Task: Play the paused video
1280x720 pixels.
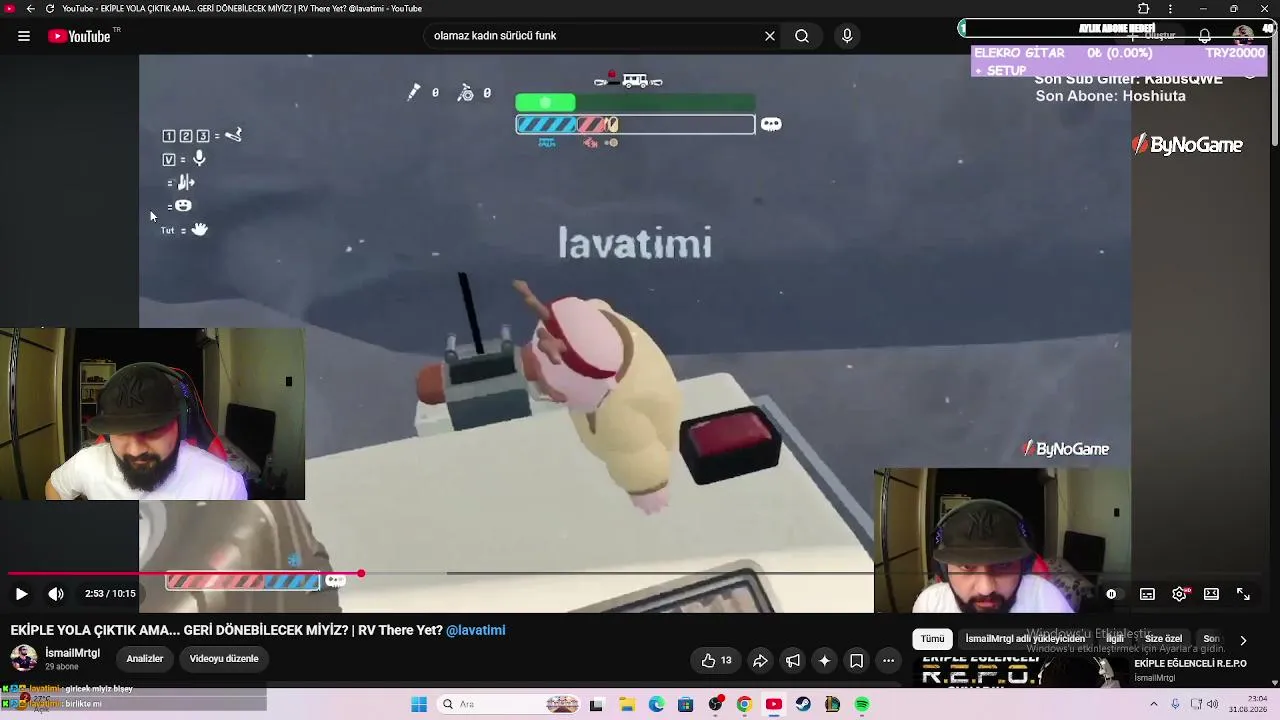Action: pos(21,594)
